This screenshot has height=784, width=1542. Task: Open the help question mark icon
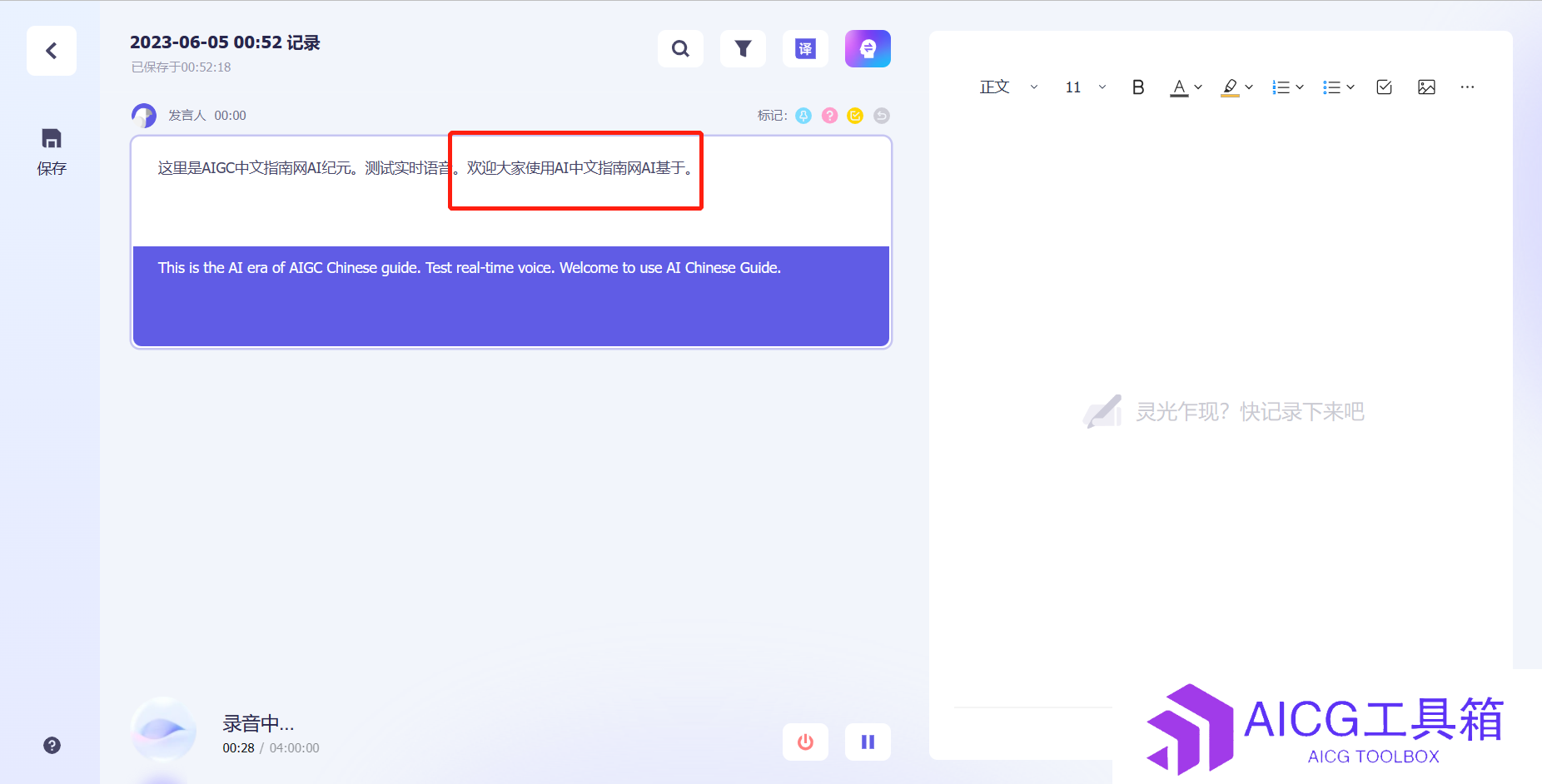[52, 745]
